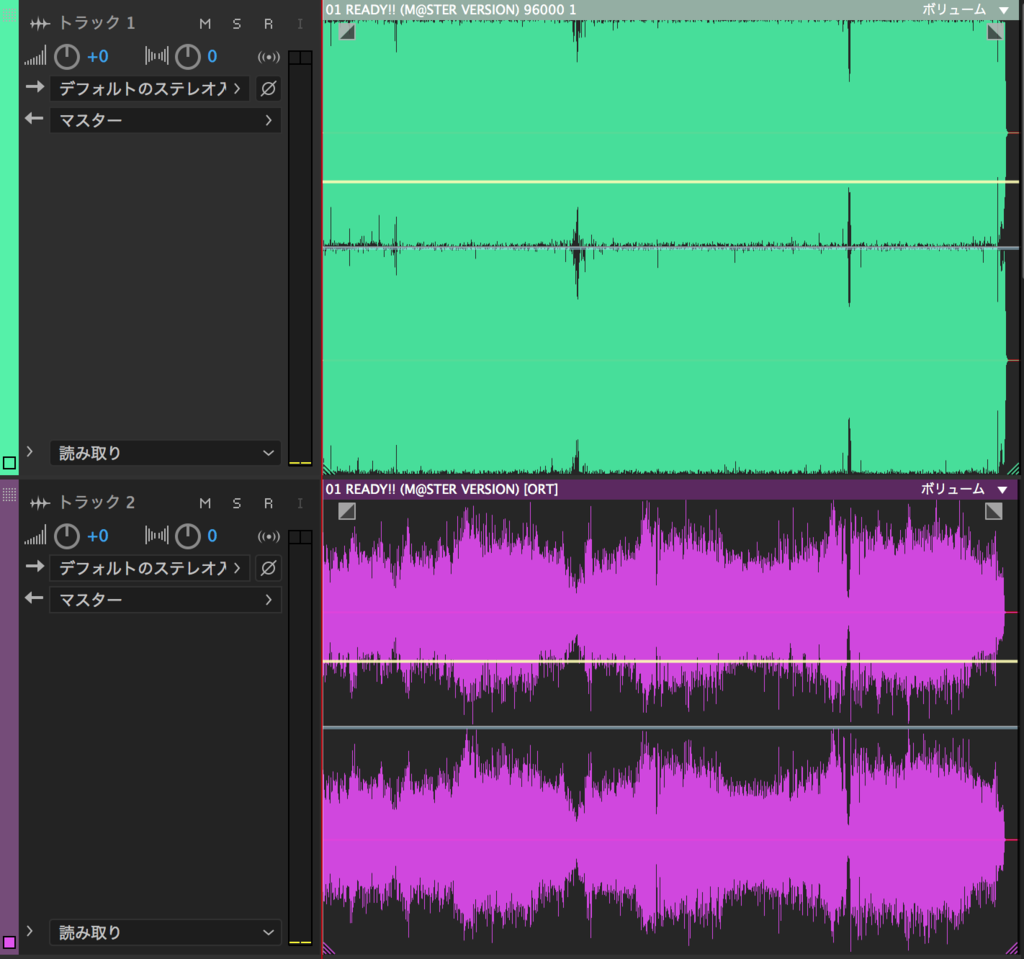Viewport: 1024px width, 959px height.
Task: Click Track 1 waveform icon beside name
Action: pos(40,24)
